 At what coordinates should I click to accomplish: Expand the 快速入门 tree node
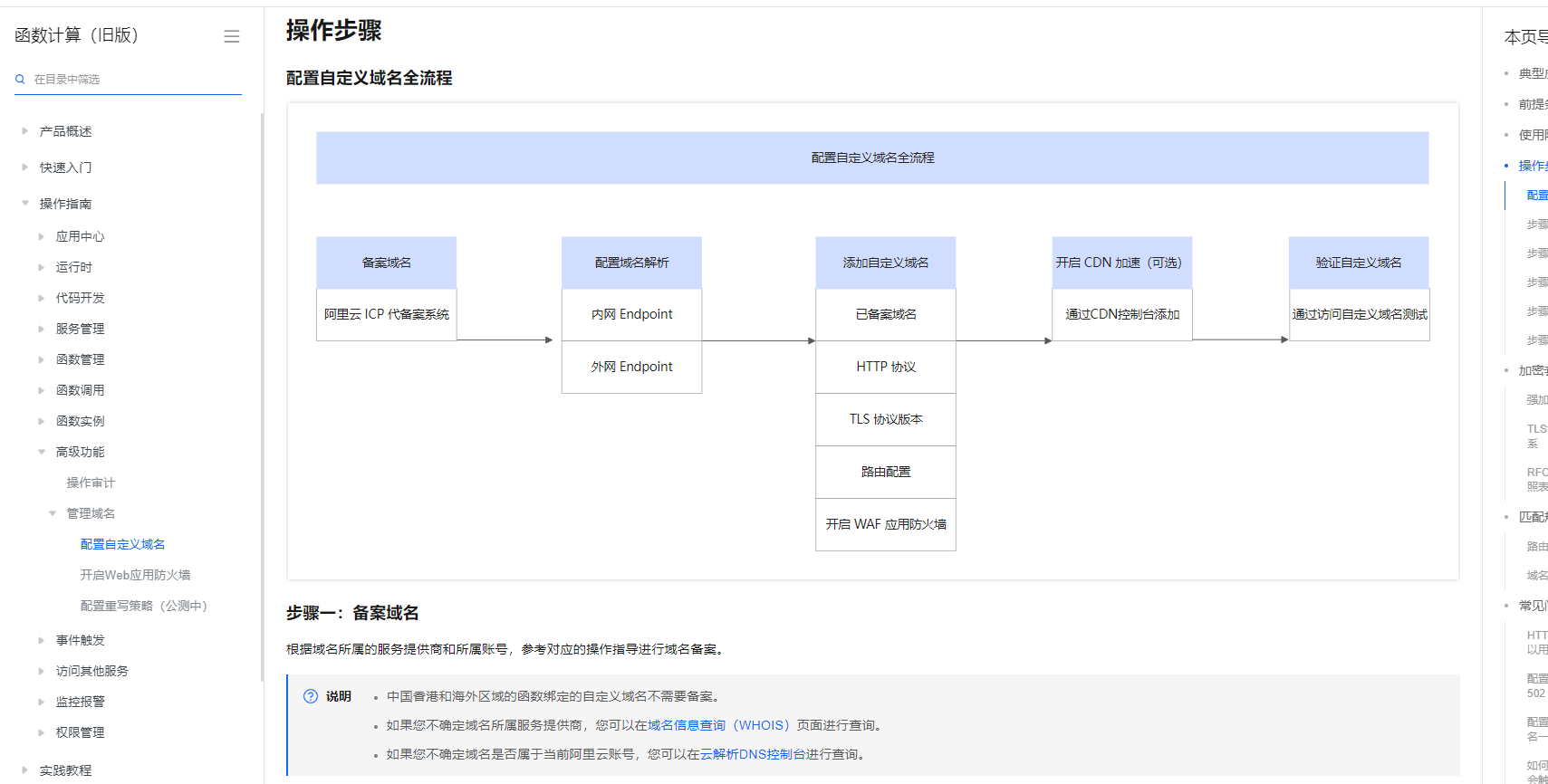[25, 167]
